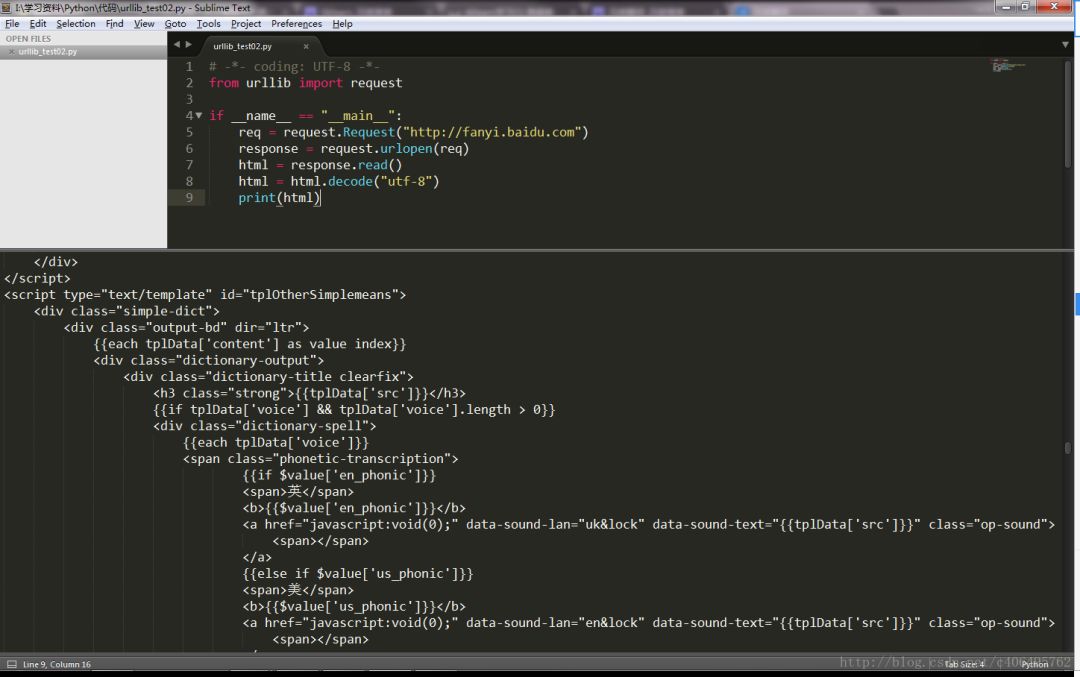This screenshot has height=677, width=1080.
Task: Click the output line with data-sound-lan="uk&lock"
Action: coord(648,525)
